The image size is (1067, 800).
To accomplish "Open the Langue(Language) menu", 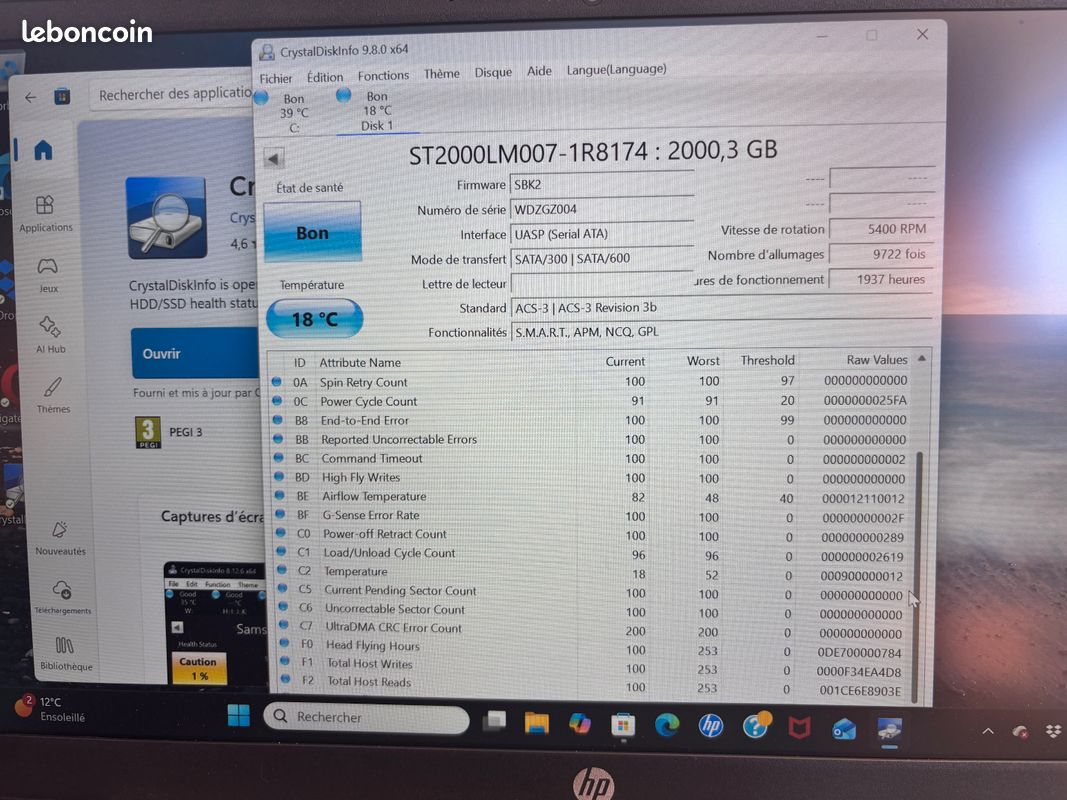I will click(616, 69).
